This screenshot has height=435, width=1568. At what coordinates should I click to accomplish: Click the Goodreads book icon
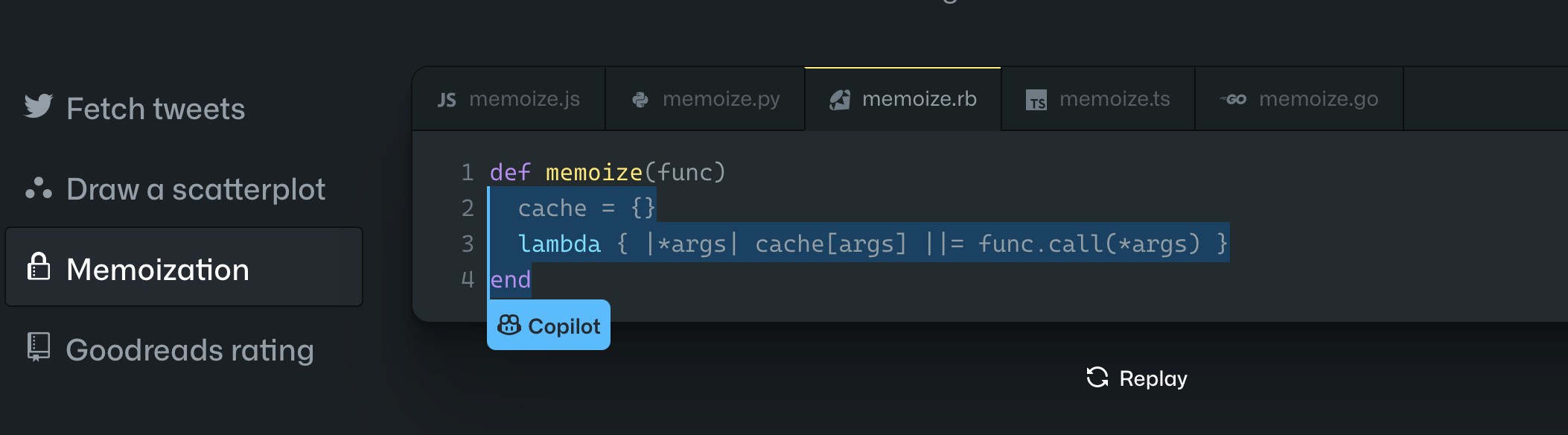(38, 347)
